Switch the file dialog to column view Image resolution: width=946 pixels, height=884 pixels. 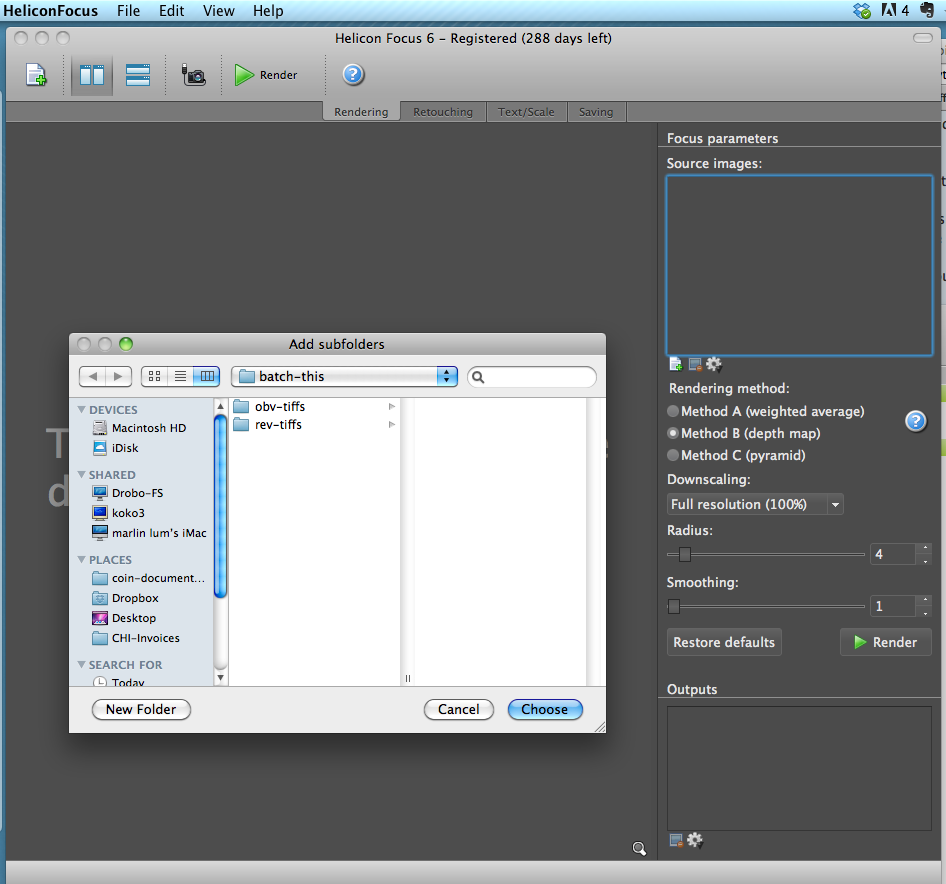tap(207, 377)
